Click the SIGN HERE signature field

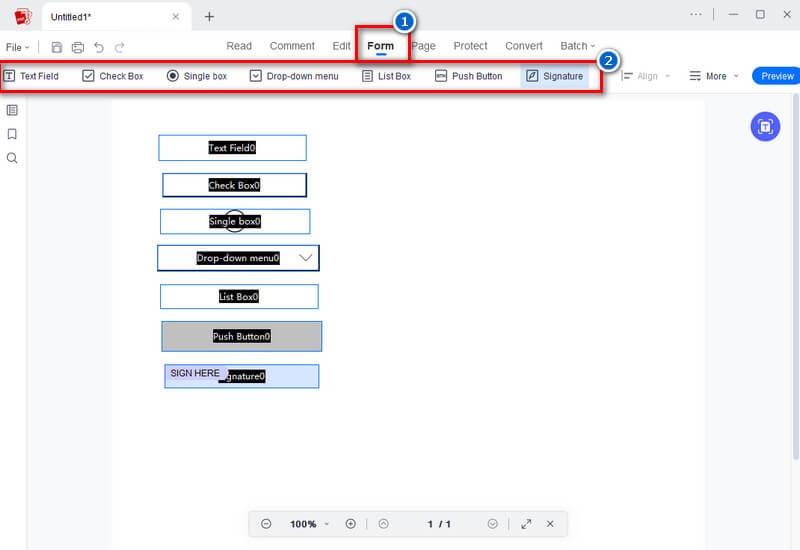(x=242, y=376)
